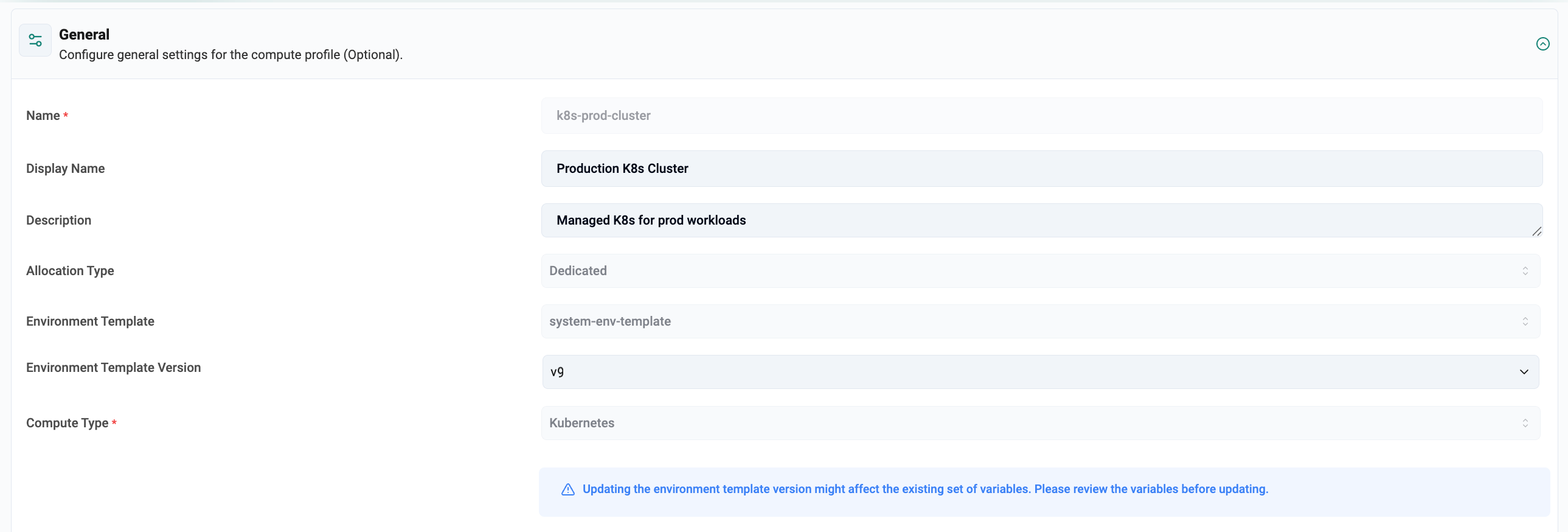Open the Compute Type dropdown showing Kubernetes
The width and height of the screenshot is (1568, 532).
(1035, 424)
